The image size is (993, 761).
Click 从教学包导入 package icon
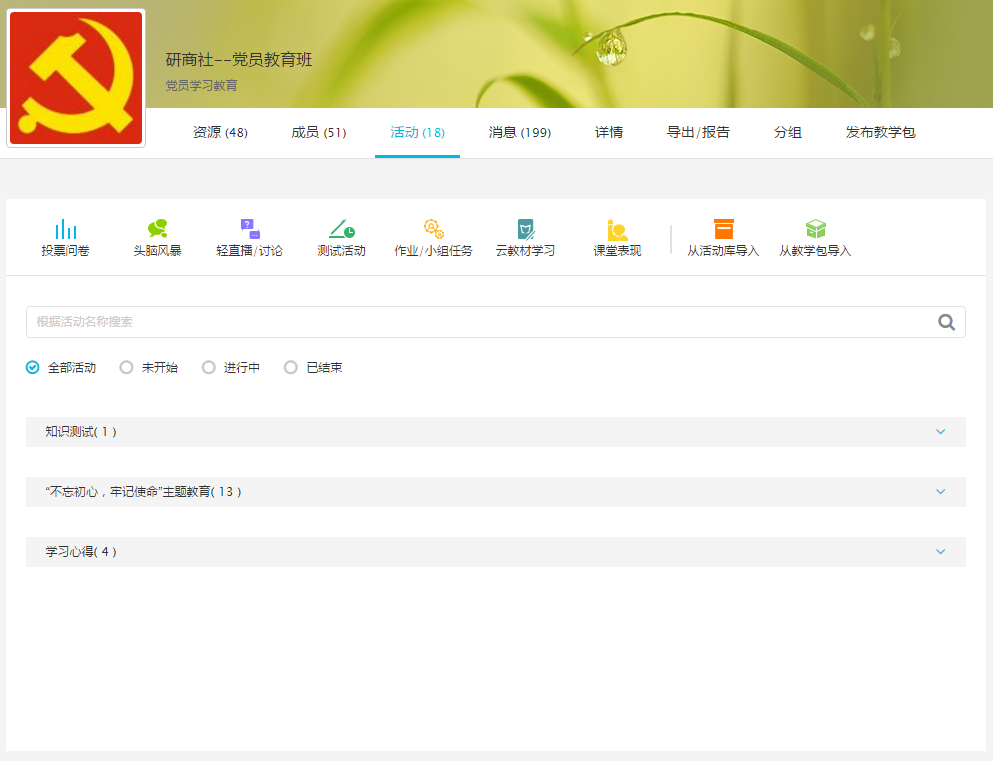point(815,229)
